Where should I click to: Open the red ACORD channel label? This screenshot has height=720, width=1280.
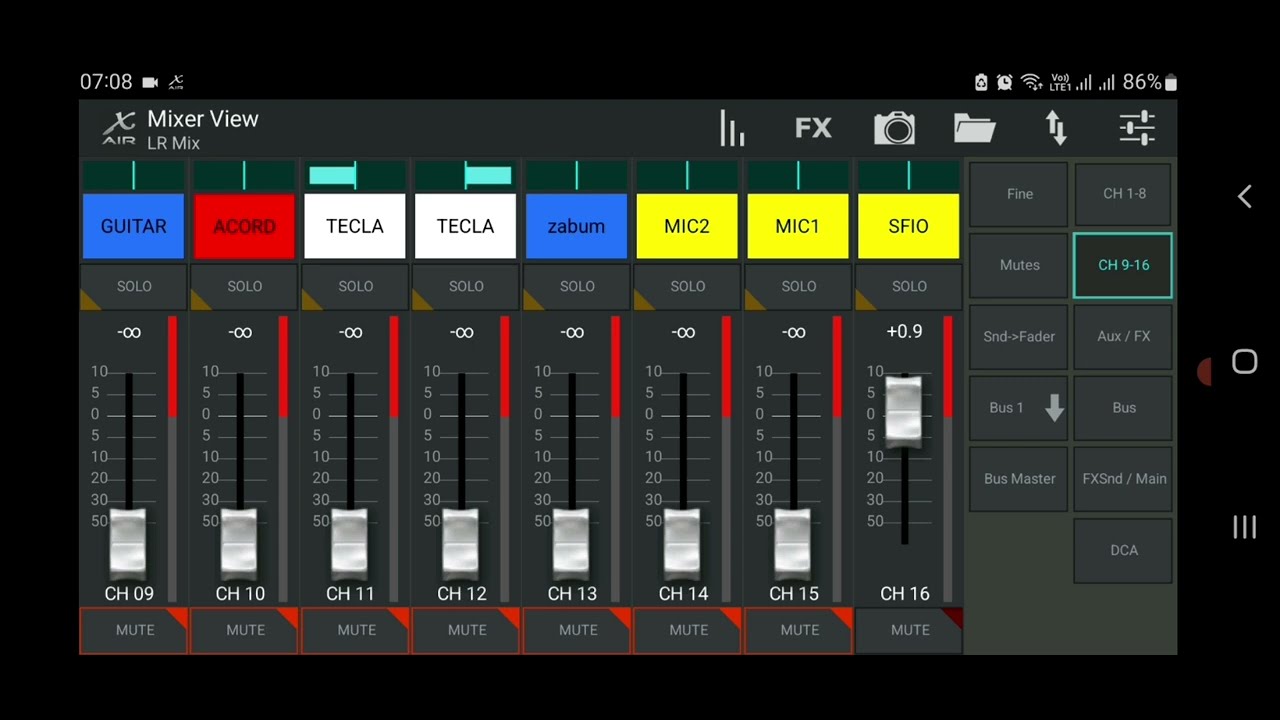coord(244,227)
